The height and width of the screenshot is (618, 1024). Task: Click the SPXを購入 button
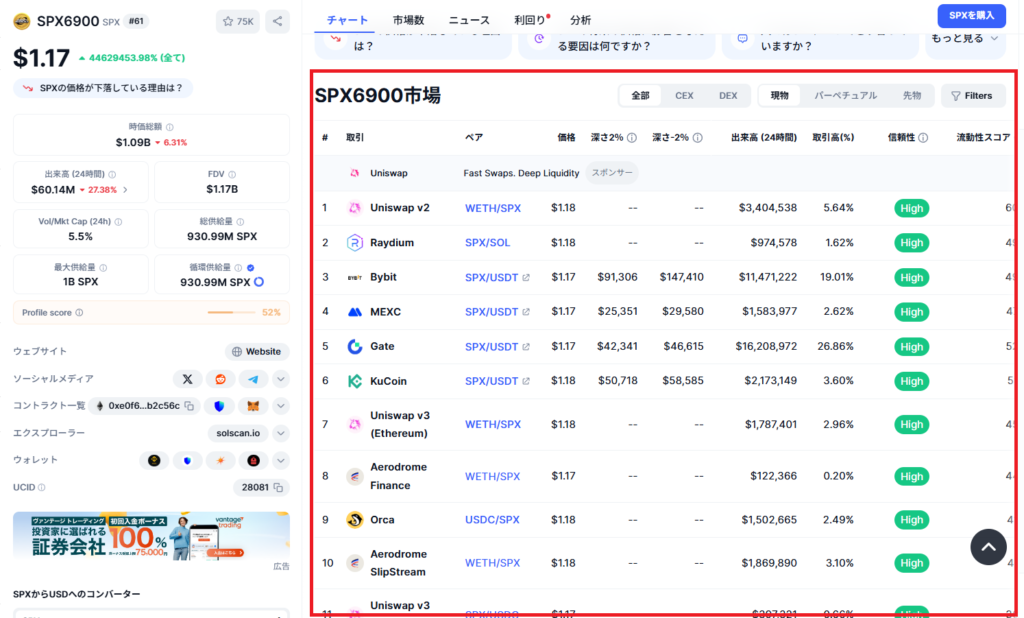click(971, 16)
